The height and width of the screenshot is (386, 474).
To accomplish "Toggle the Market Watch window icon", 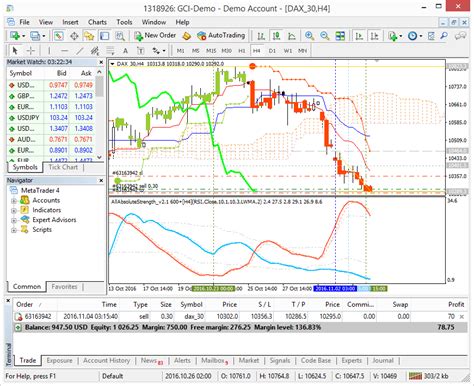I will click(59, 36).
